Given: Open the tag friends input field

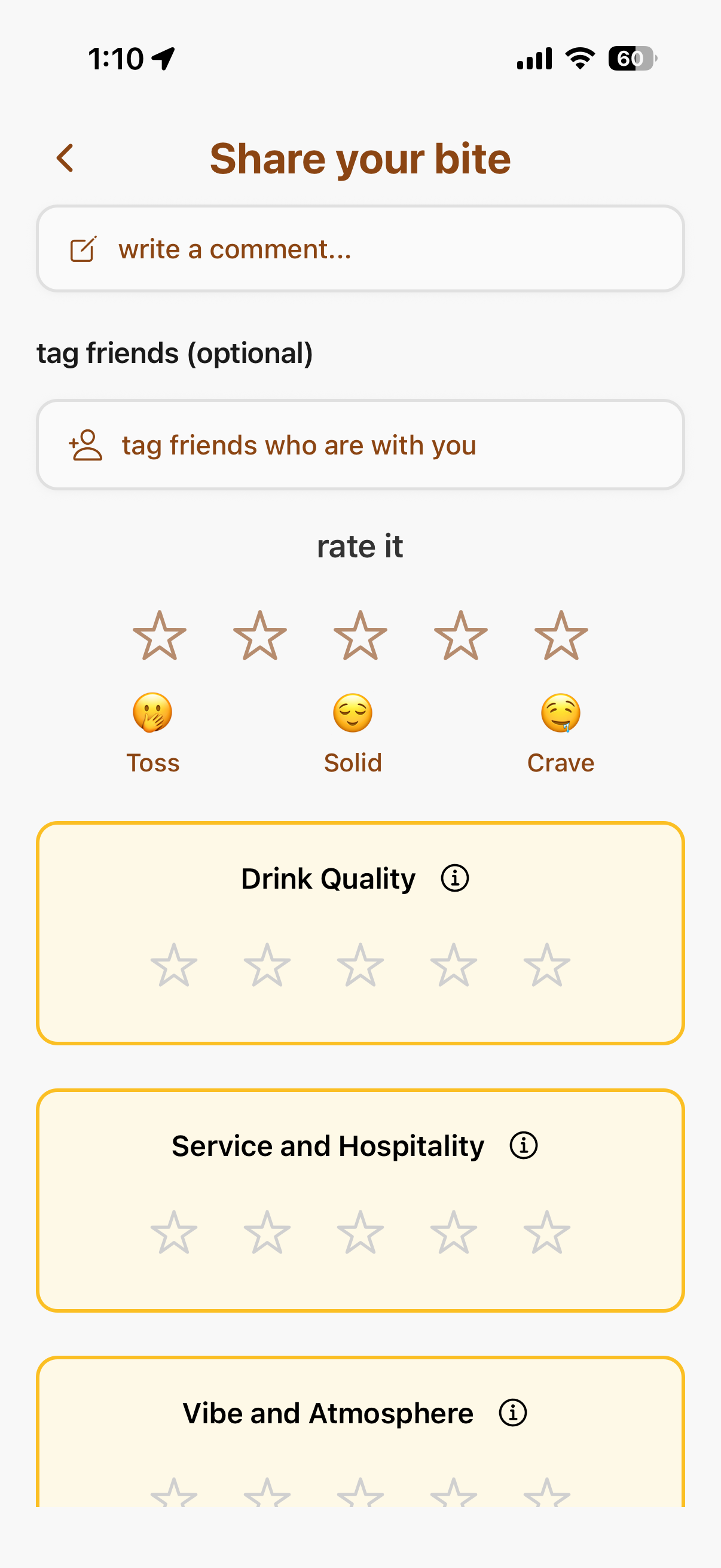Looking at the screenshot, I should click(389, 445).
